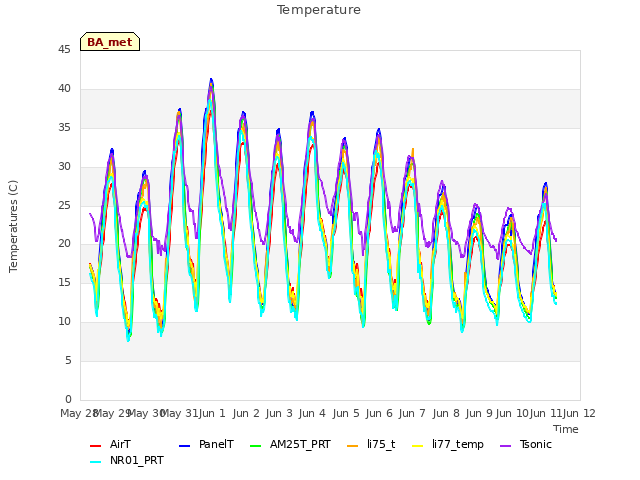Click the Time axis label
The width and height of the screenshot is (640, 480).
pos(566,429)
